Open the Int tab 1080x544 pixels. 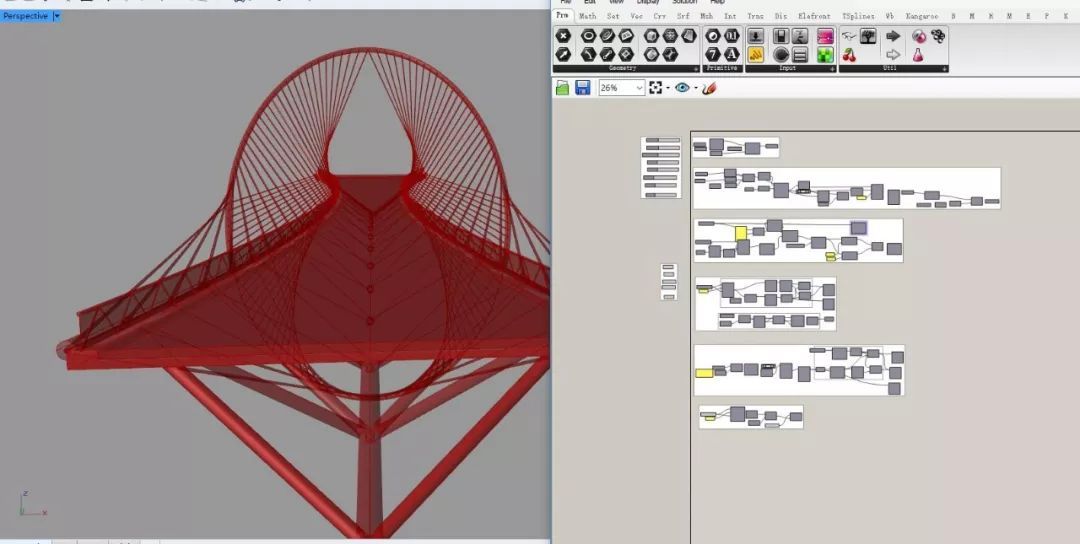[730, 16]
